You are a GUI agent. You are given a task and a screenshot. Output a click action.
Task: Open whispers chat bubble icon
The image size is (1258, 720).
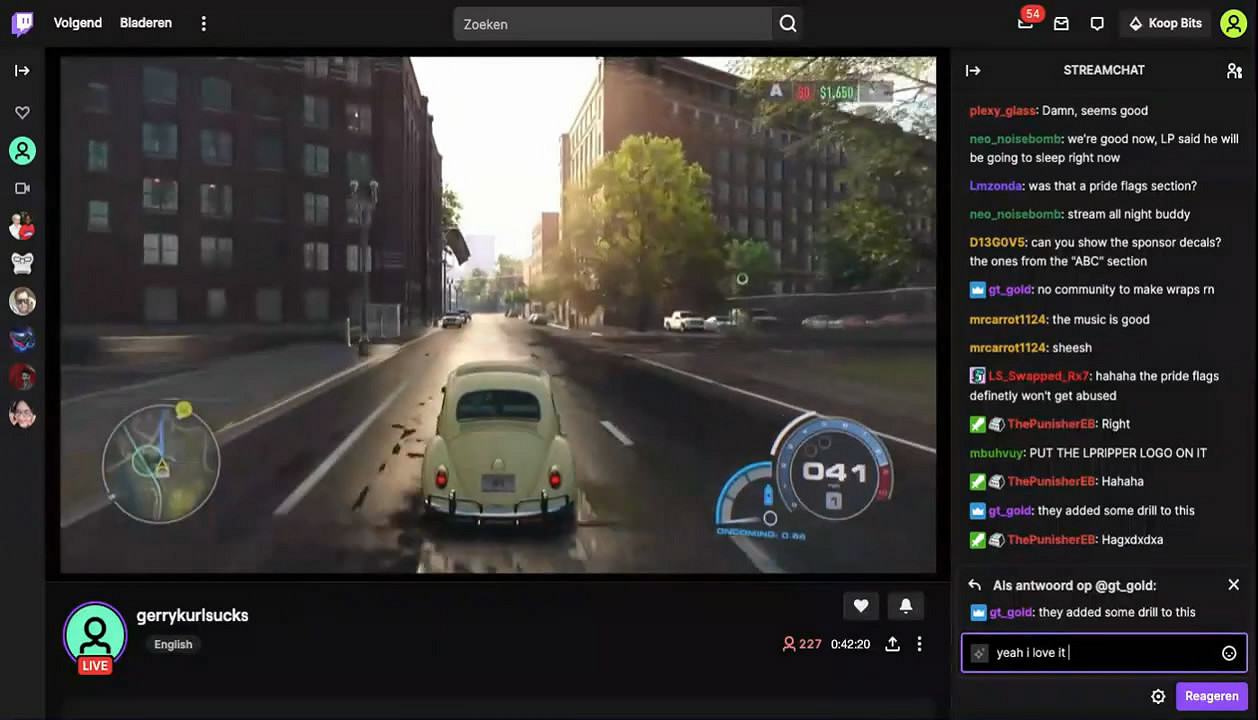1097,24
